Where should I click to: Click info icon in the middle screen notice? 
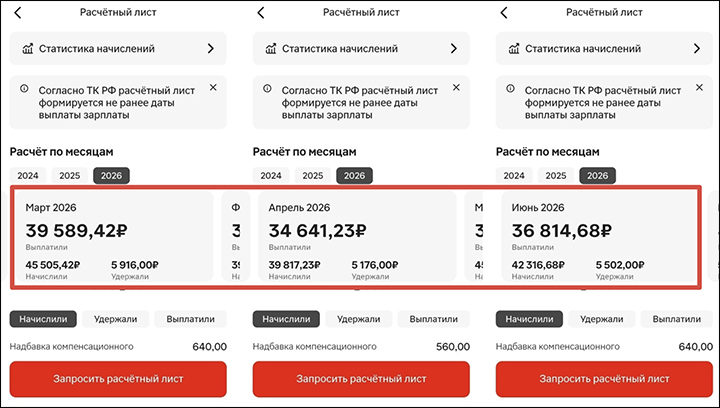(267, 89)
